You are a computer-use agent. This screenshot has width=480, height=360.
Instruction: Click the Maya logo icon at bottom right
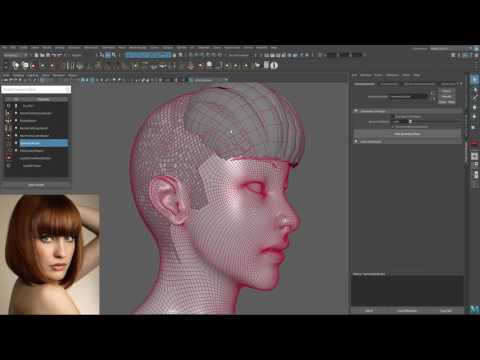tap(474, 309)
